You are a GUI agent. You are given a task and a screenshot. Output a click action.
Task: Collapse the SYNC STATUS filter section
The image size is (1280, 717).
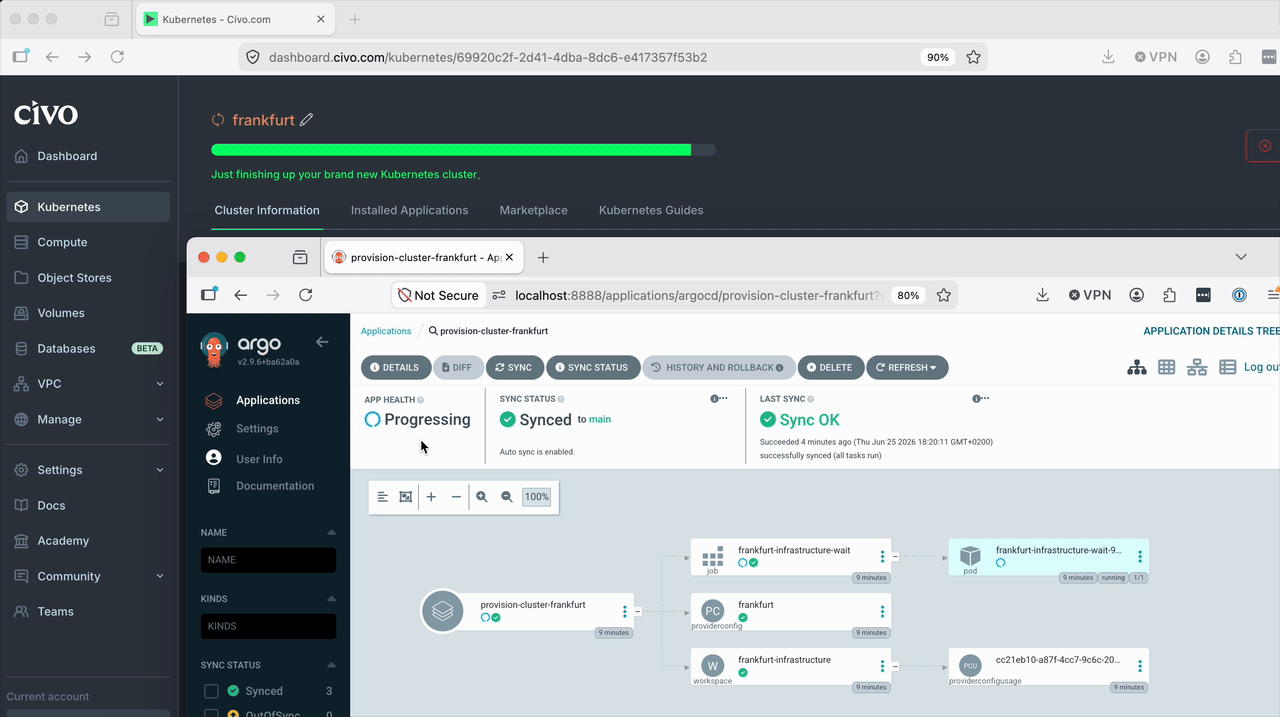click(x=331, y=665)
